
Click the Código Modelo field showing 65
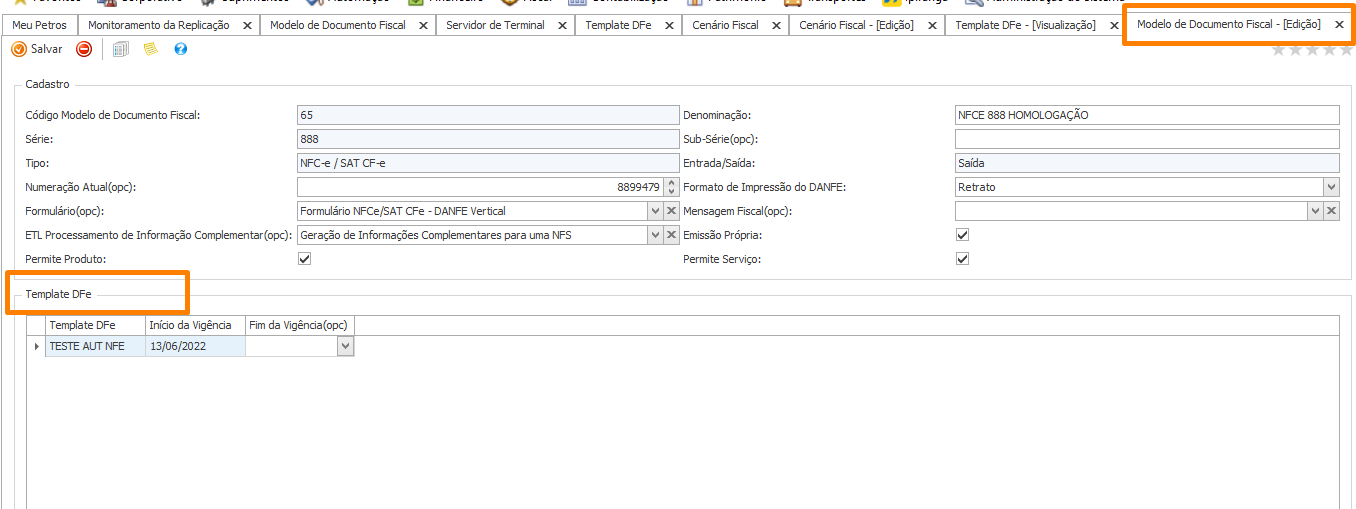[488, 115]
